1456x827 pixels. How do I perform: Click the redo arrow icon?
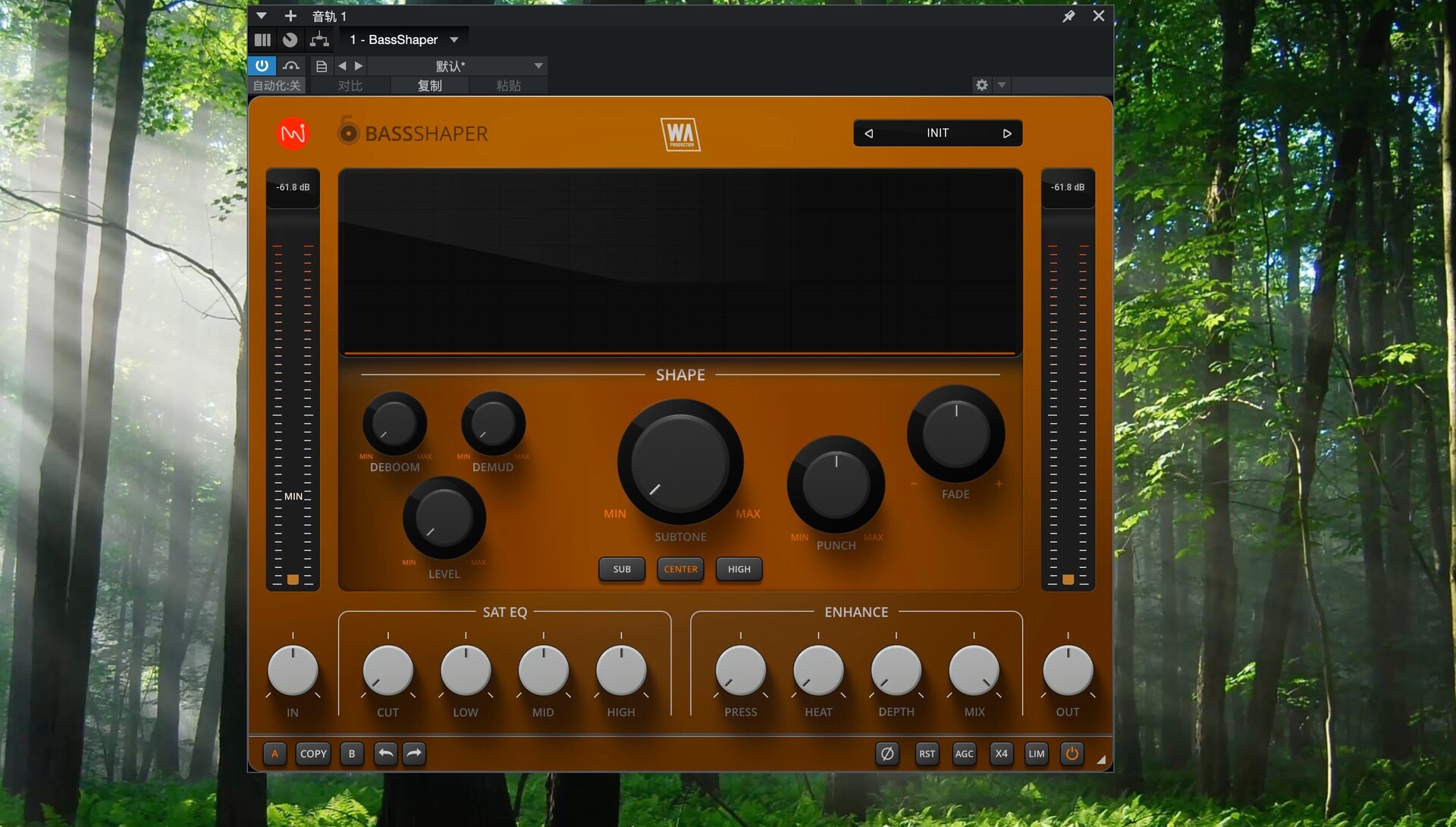414,753
